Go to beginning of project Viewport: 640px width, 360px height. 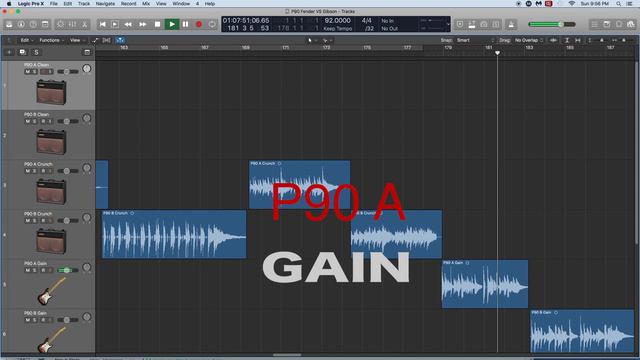click(102, 24)
